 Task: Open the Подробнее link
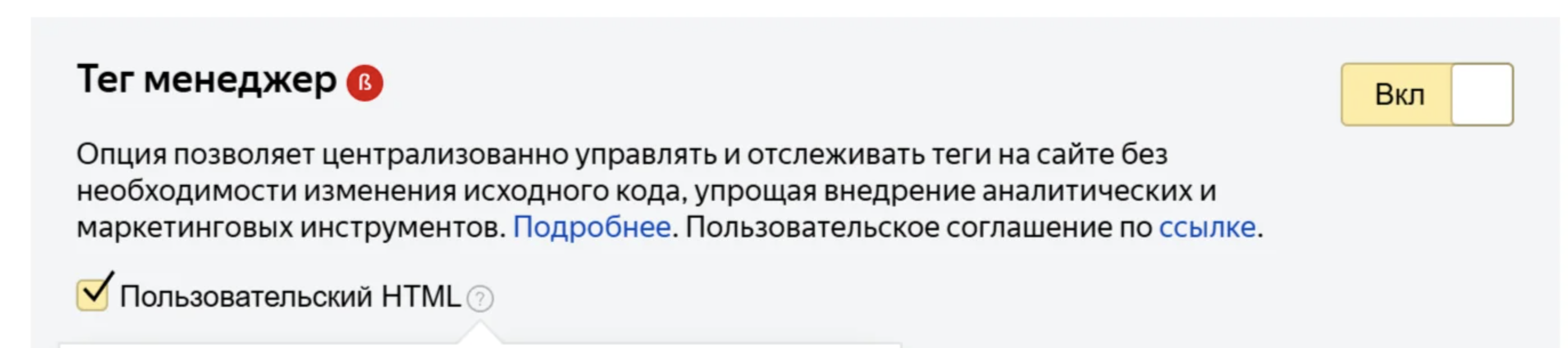pyautogui.click(x=592, y=228)
